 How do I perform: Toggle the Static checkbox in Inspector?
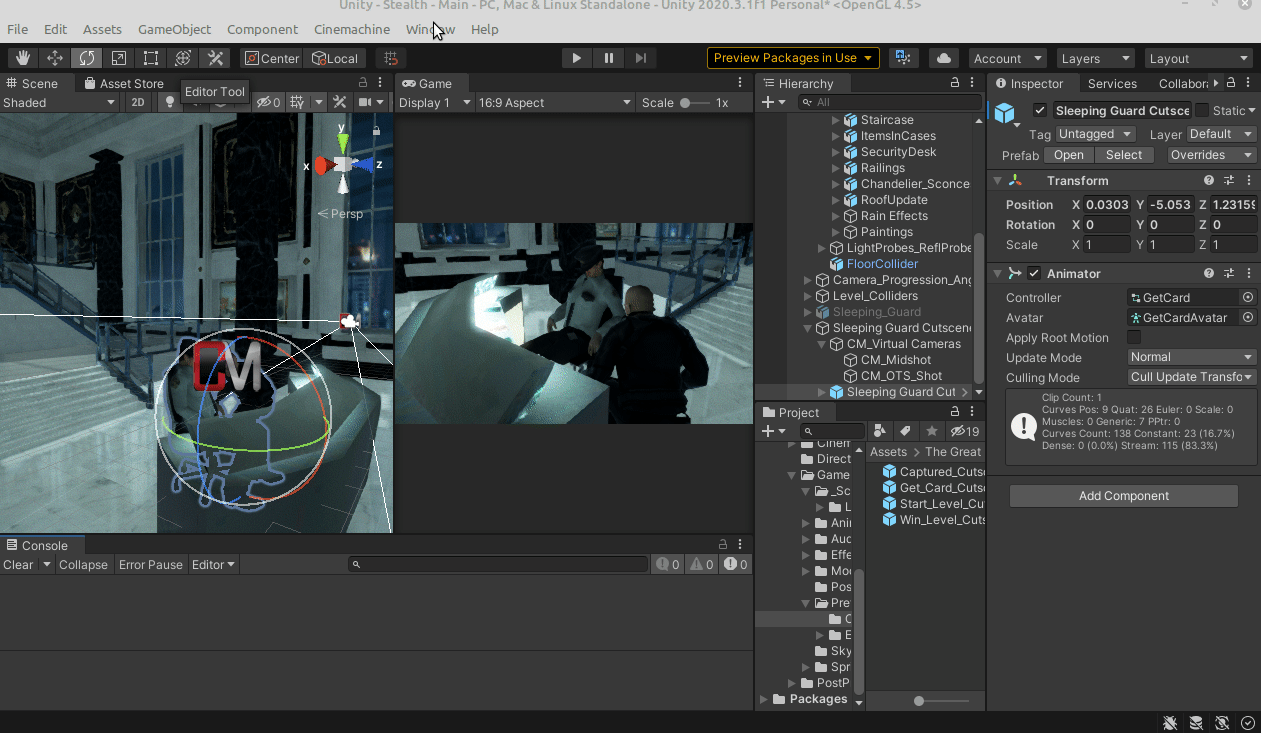pyautogui.click(x=1202, y=110)
